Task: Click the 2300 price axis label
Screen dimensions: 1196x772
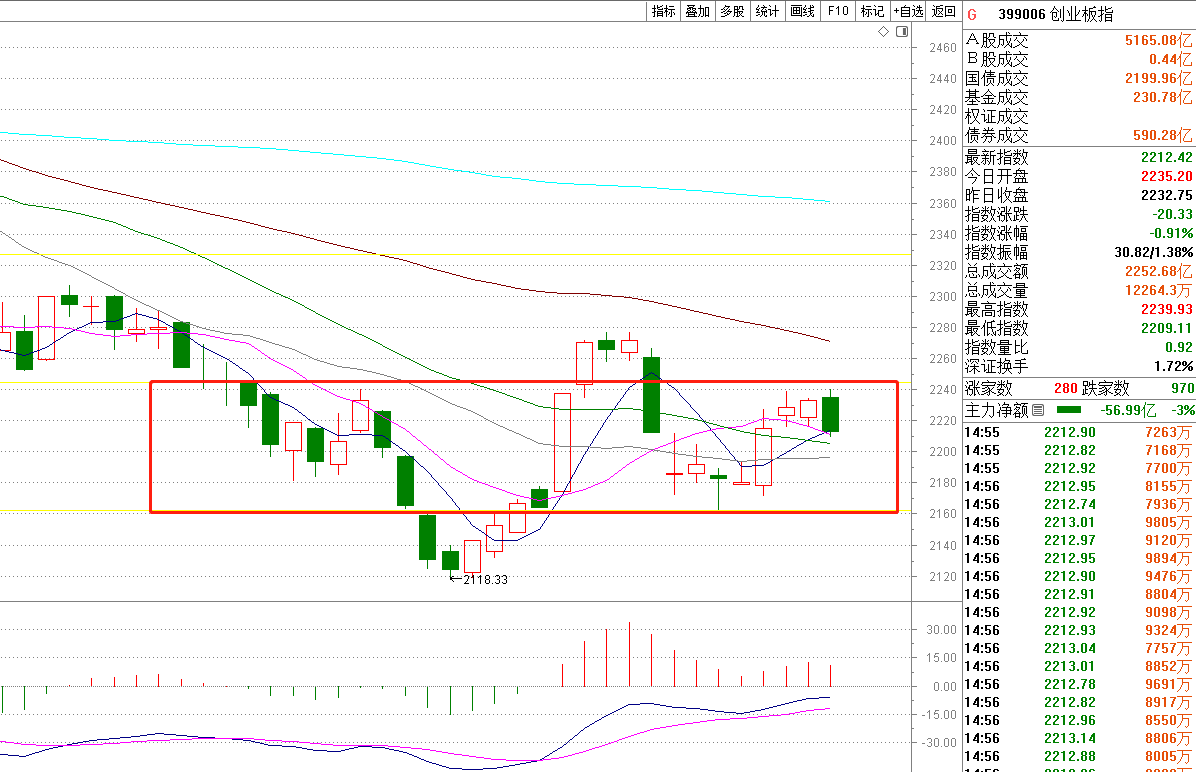Action: 943,297
